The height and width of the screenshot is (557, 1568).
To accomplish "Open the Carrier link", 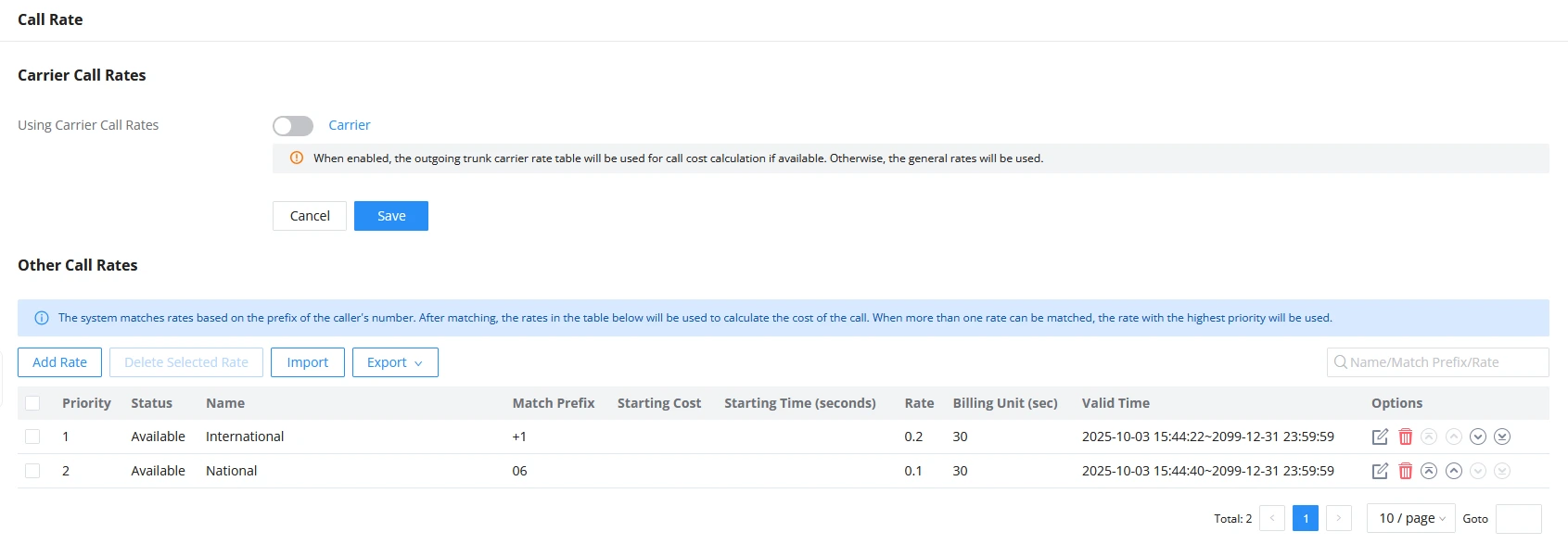I will (350, 125).
